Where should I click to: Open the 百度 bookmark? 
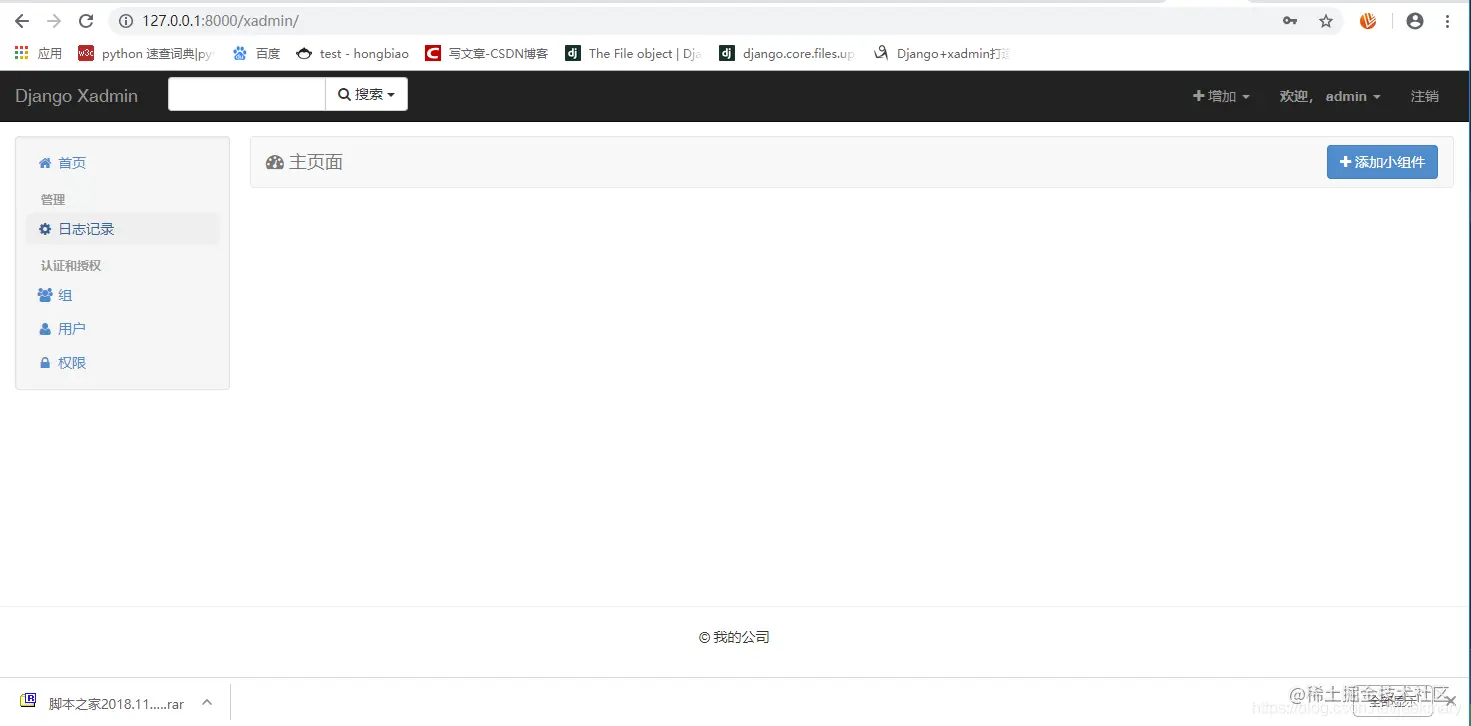[257, 54]
